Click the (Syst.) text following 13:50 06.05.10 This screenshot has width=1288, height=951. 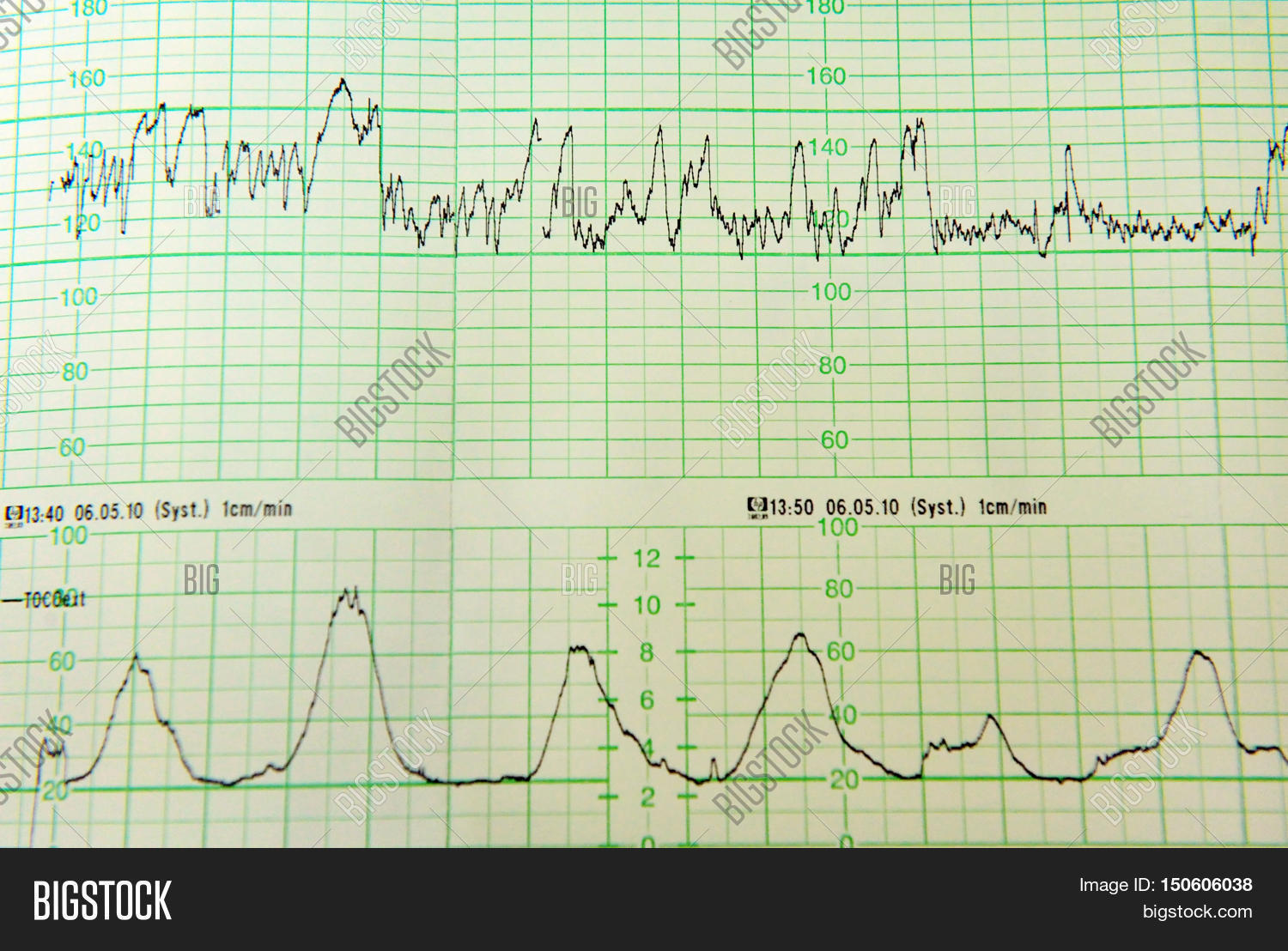pos(937,506)
